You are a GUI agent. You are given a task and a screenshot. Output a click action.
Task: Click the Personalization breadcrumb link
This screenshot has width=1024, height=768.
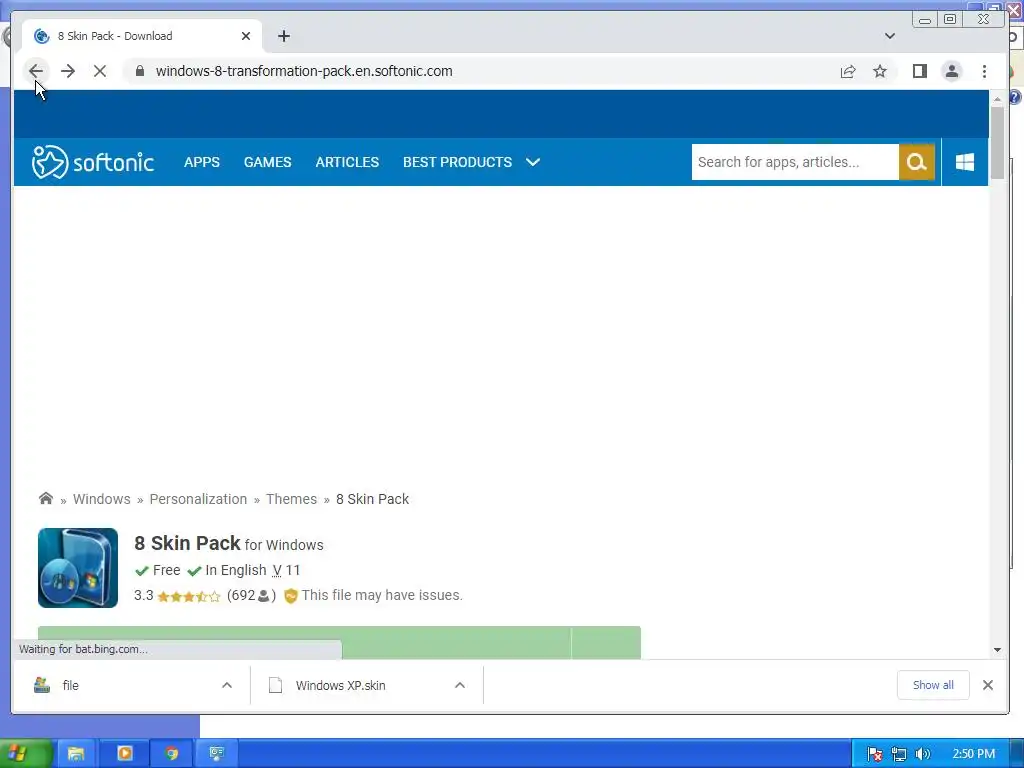click(199, 499)
